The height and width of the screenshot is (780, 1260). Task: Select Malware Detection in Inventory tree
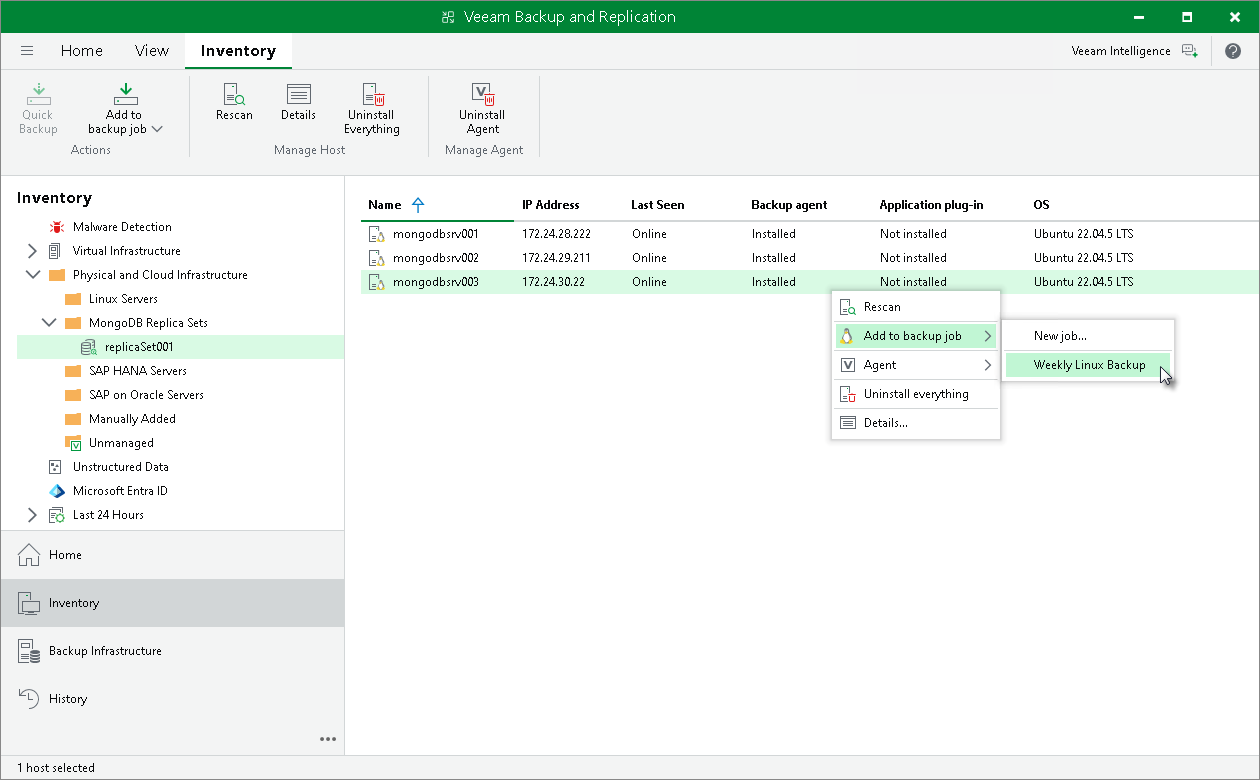[122, 227]
